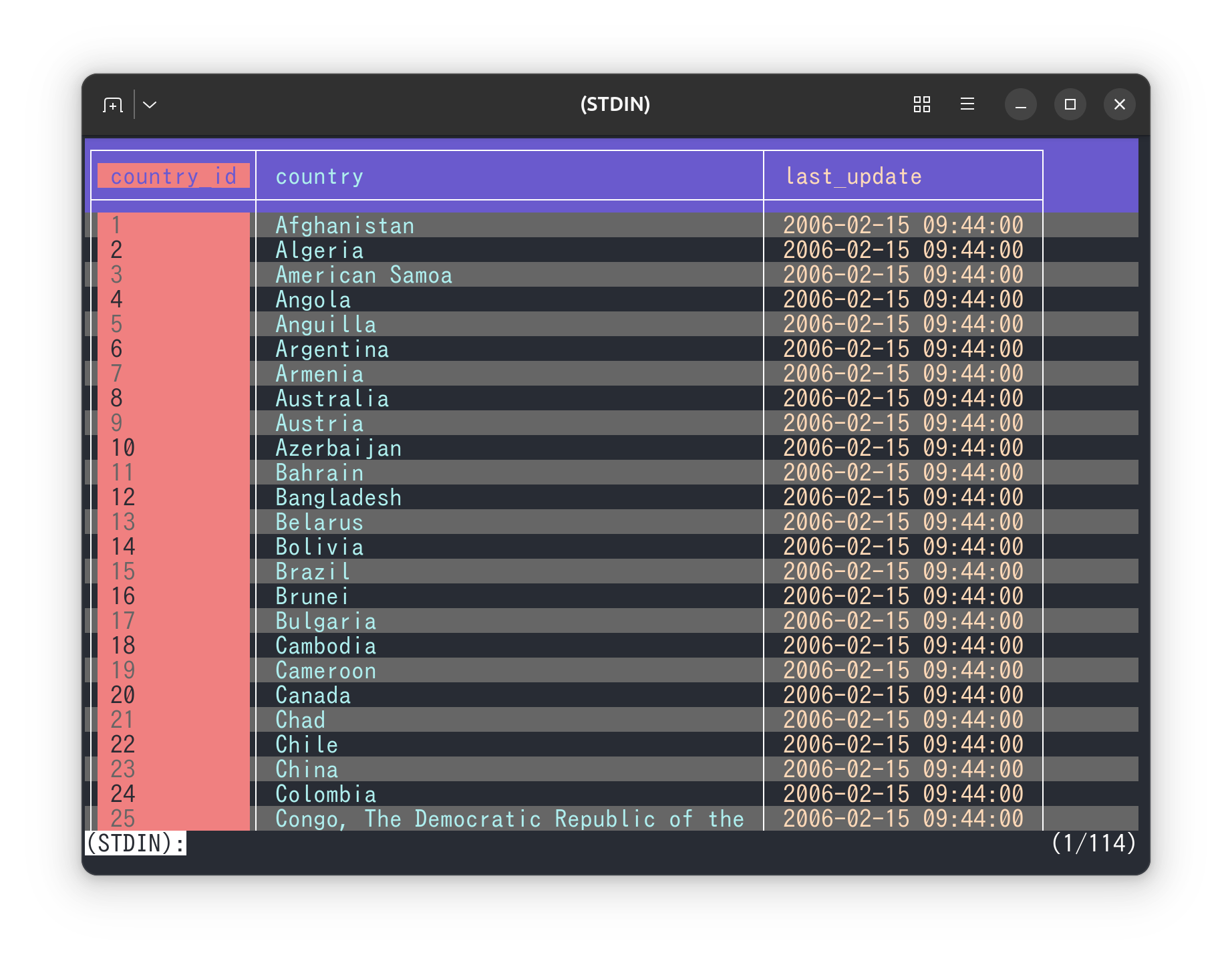Minimize the terminal window
This screenshot has width=1232, height=965.
(1020, 104)
